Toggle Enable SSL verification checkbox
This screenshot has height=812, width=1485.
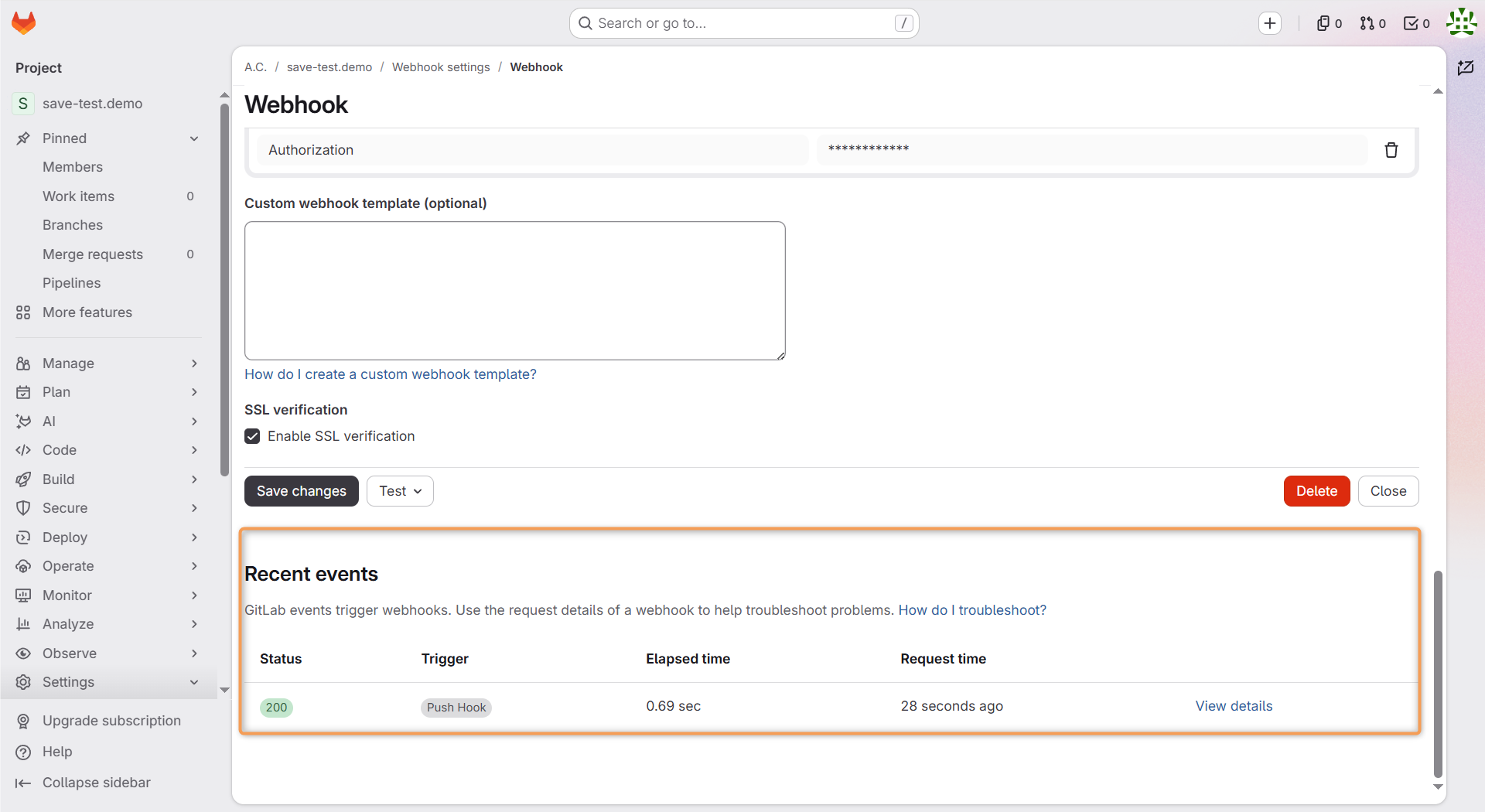[252, 436]
